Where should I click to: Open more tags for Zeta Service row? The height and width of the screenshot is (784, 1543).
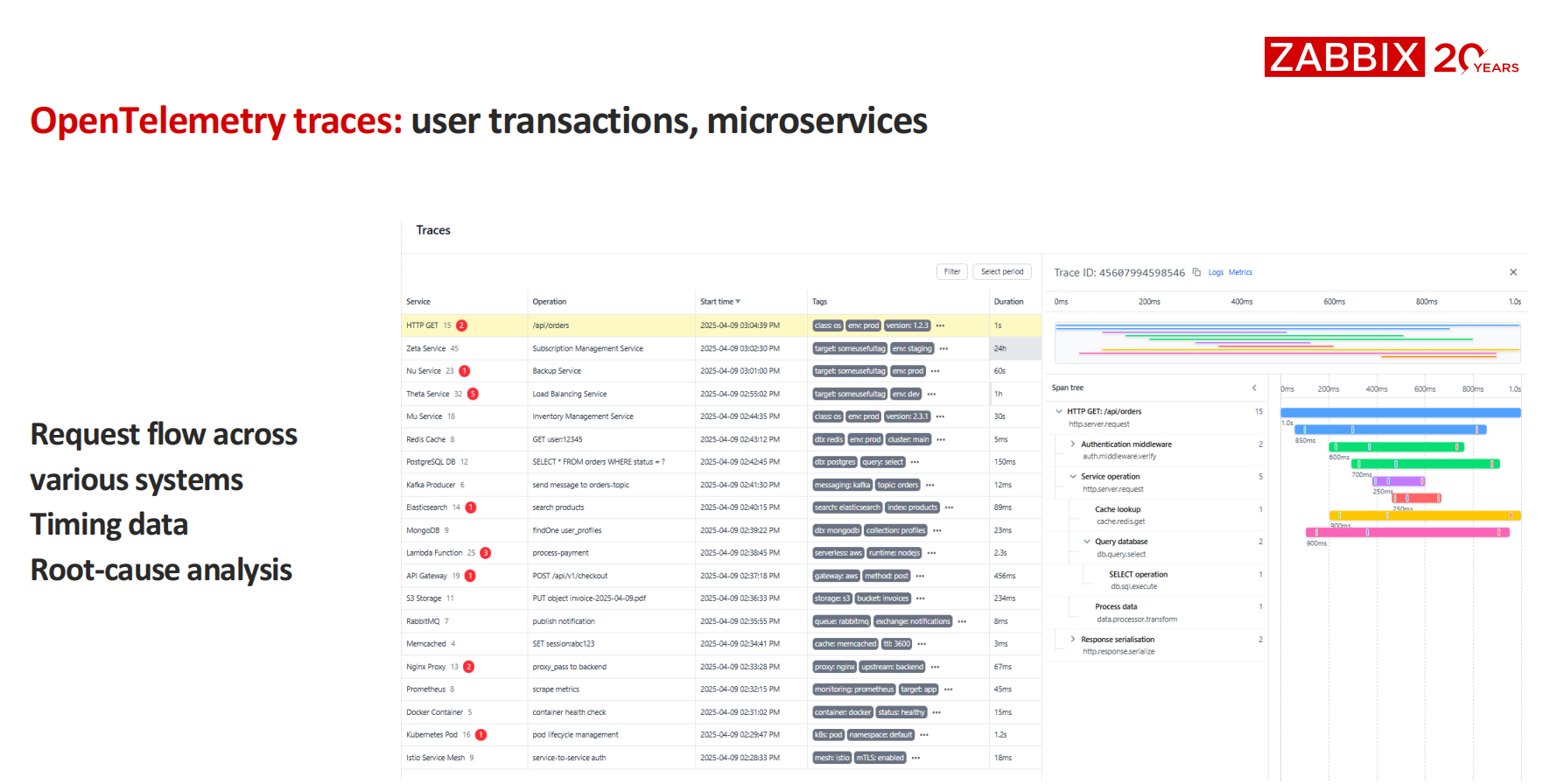[943, 348]
